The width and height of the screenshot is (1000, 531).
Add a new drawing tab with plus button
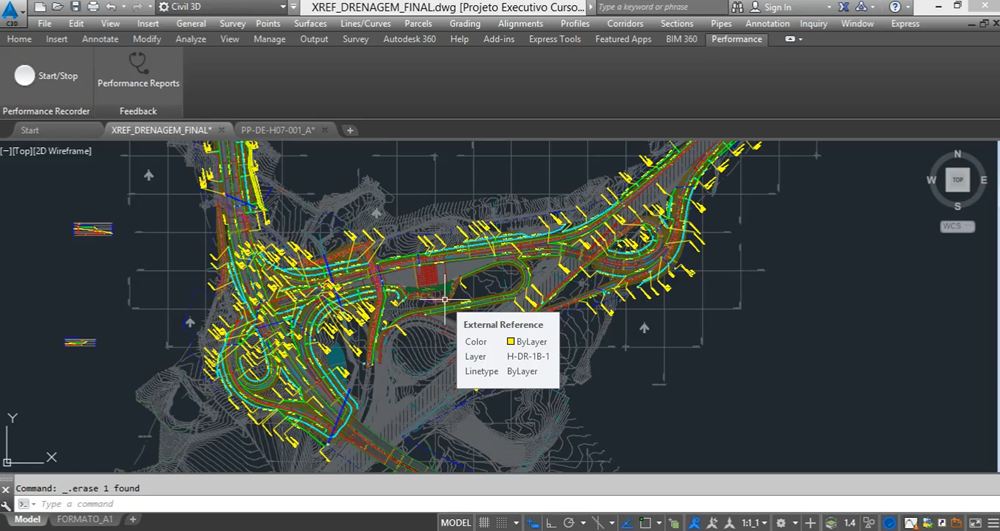coord(349,130)
